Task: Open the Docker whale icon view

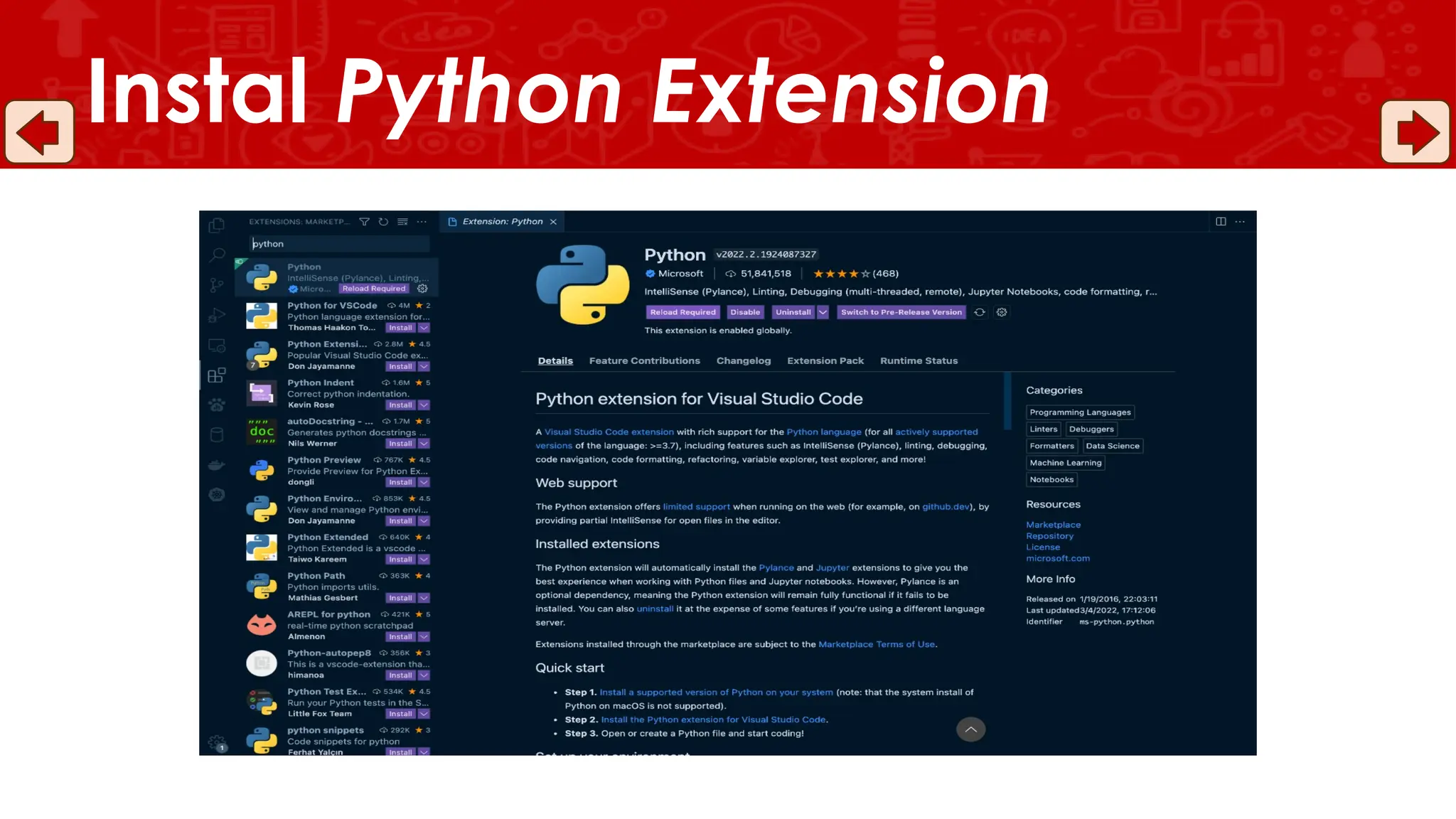Action: click(x=217, y=465)
